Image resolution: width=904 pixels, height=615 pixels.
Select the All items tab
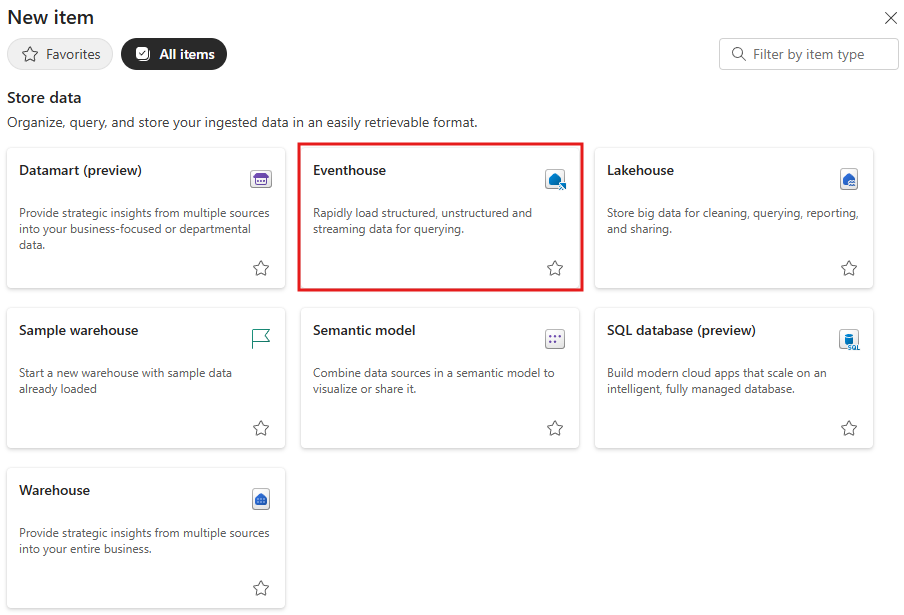pyautogui.click(x=174, y=54)
